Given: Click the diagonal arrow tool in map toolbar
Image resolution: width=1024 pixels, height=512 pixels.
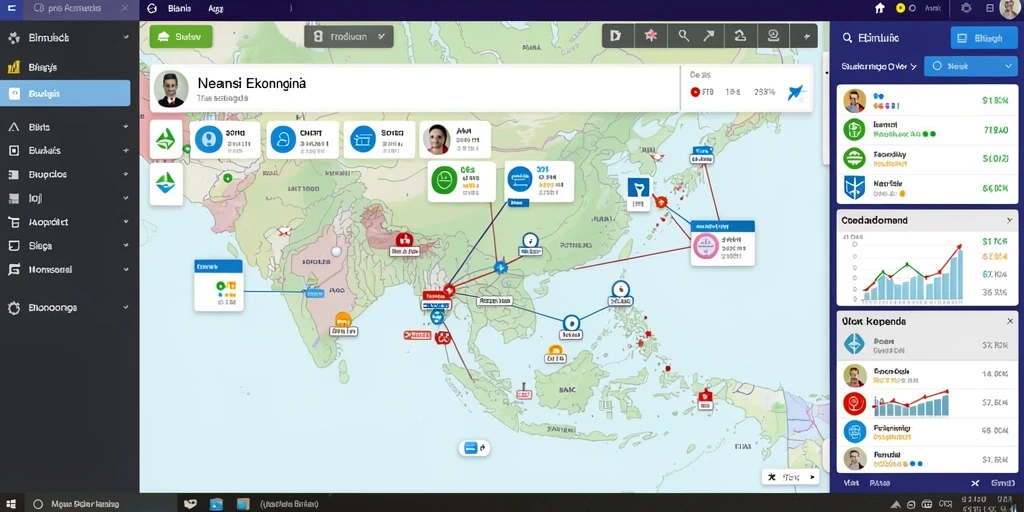Looking at the screenshot, I should (x=709, y=36).
